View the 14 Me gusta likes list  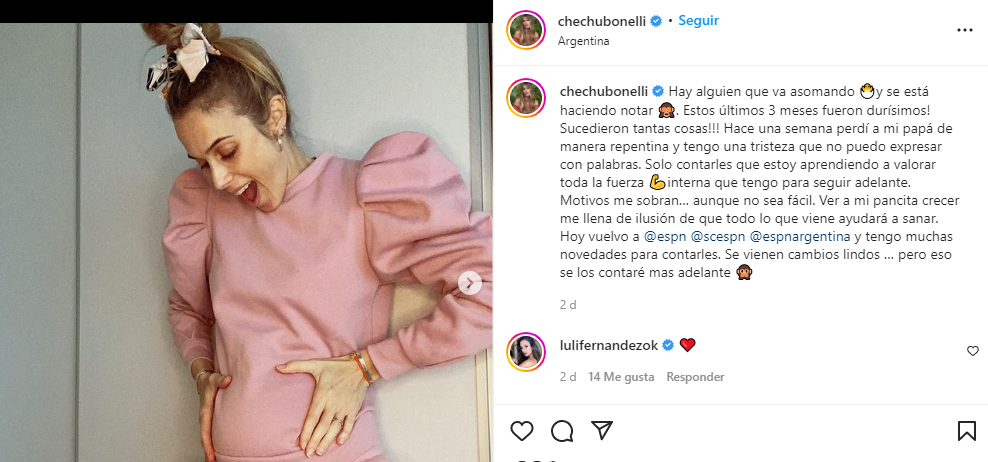[621, 377]
